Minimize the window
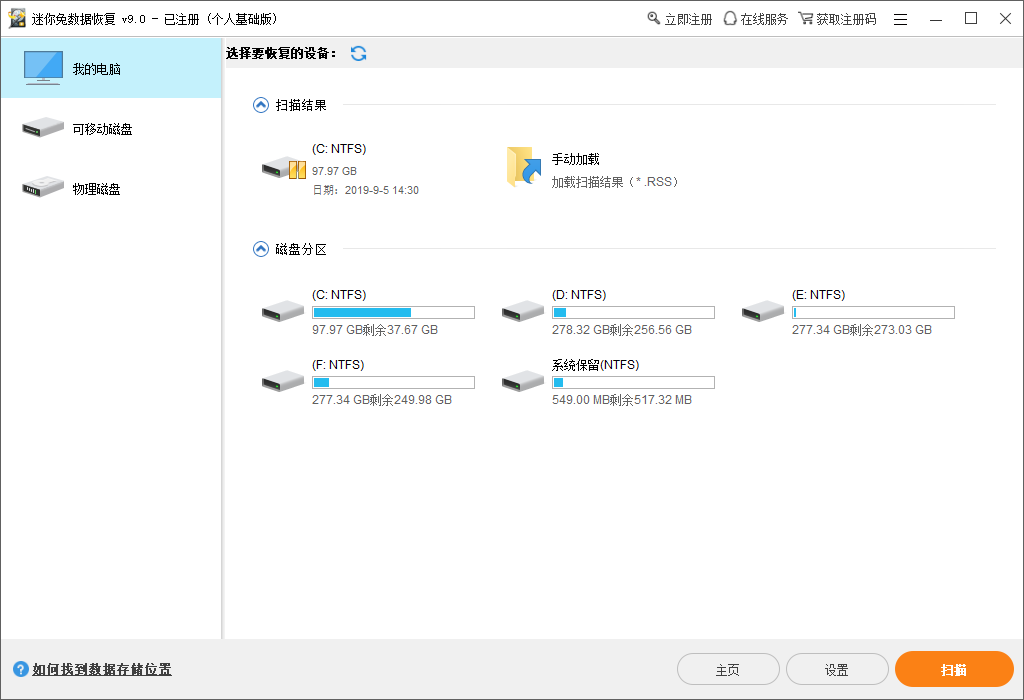The image size is (1024, 700). click(x=936, y=20)
